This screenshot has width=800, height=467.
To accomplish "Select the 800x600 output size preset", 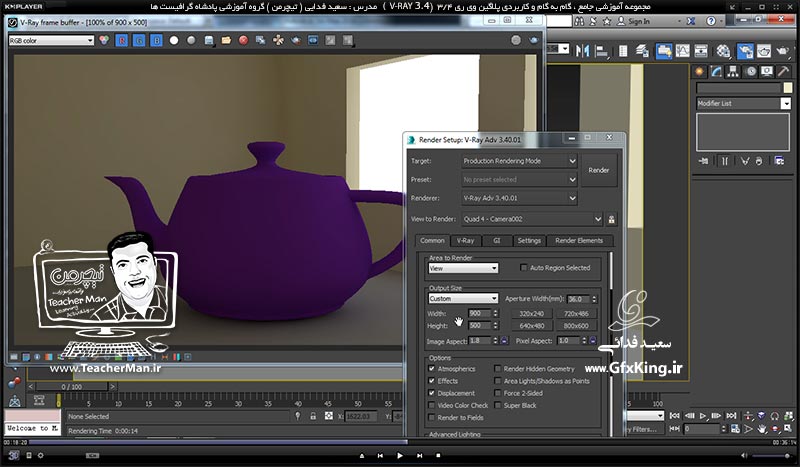I will tap(576, 326).
